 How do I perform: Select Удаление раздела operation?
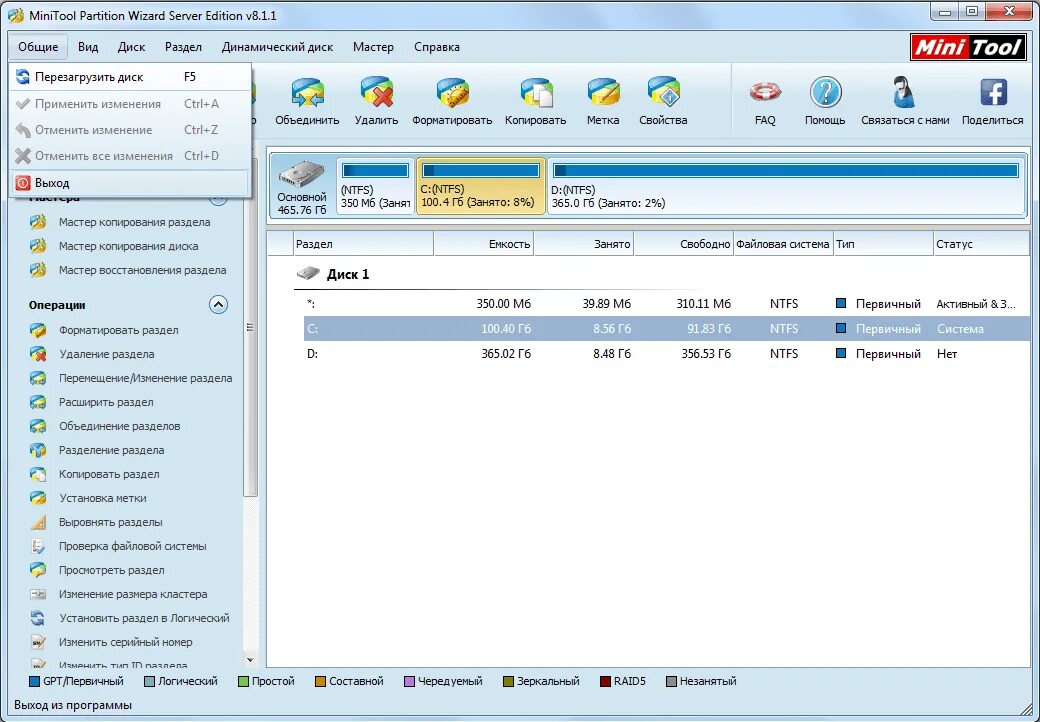(x=106, y=354)
